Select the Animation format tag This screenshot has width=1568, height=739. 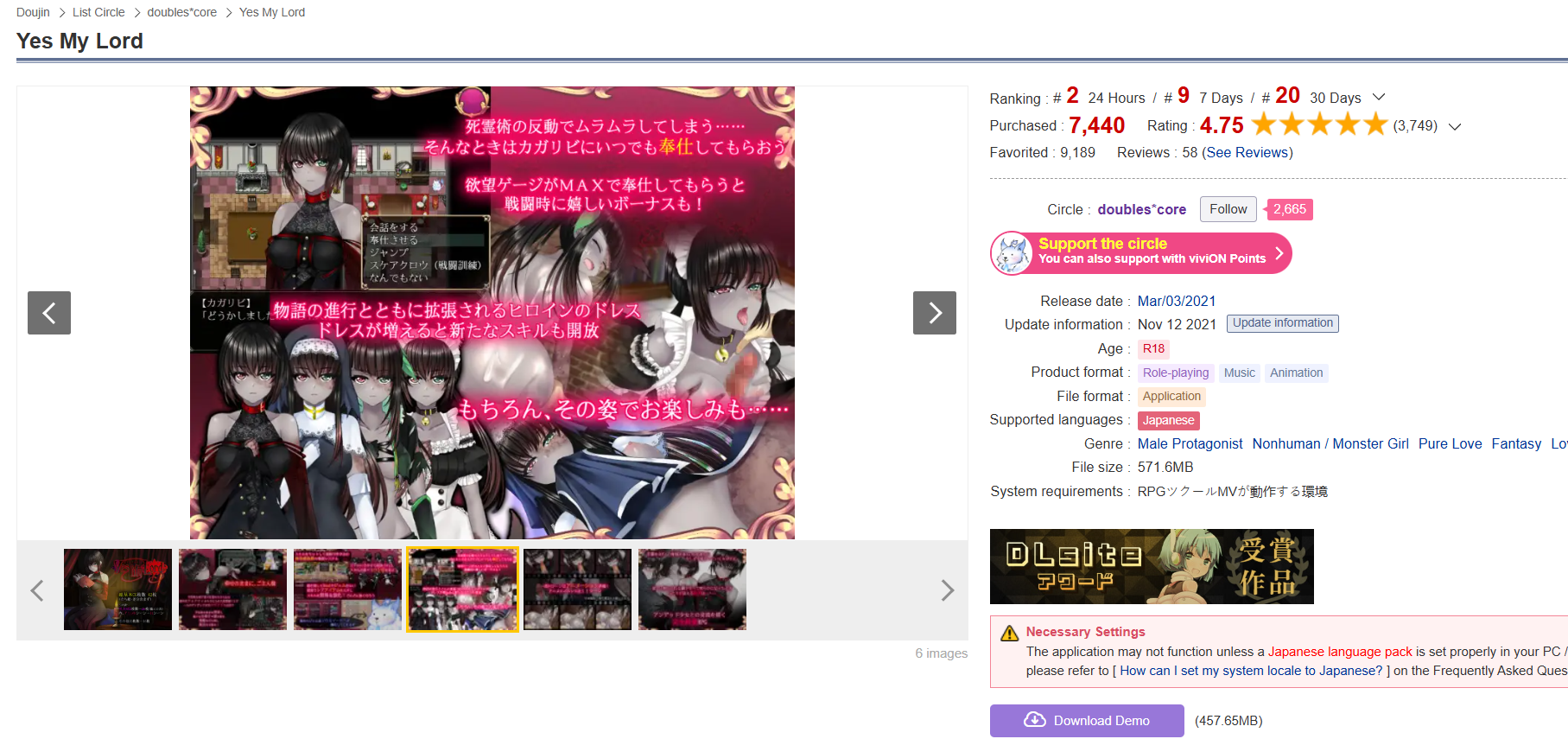click(x=1296, y=373)
